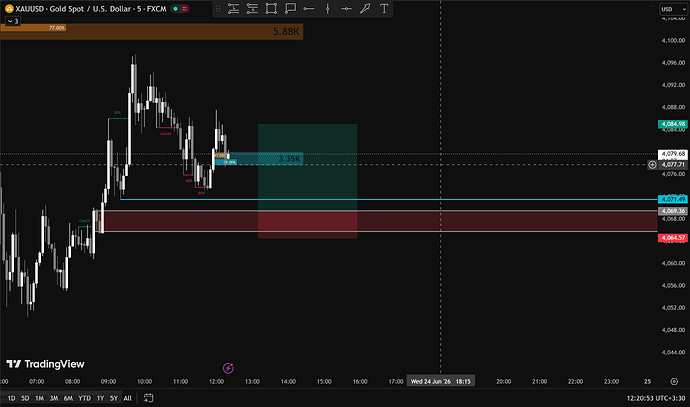Screen dimensions: 690x407
Task: Choose the rectangle drawing tool
Action: click(x=271, y=8)
